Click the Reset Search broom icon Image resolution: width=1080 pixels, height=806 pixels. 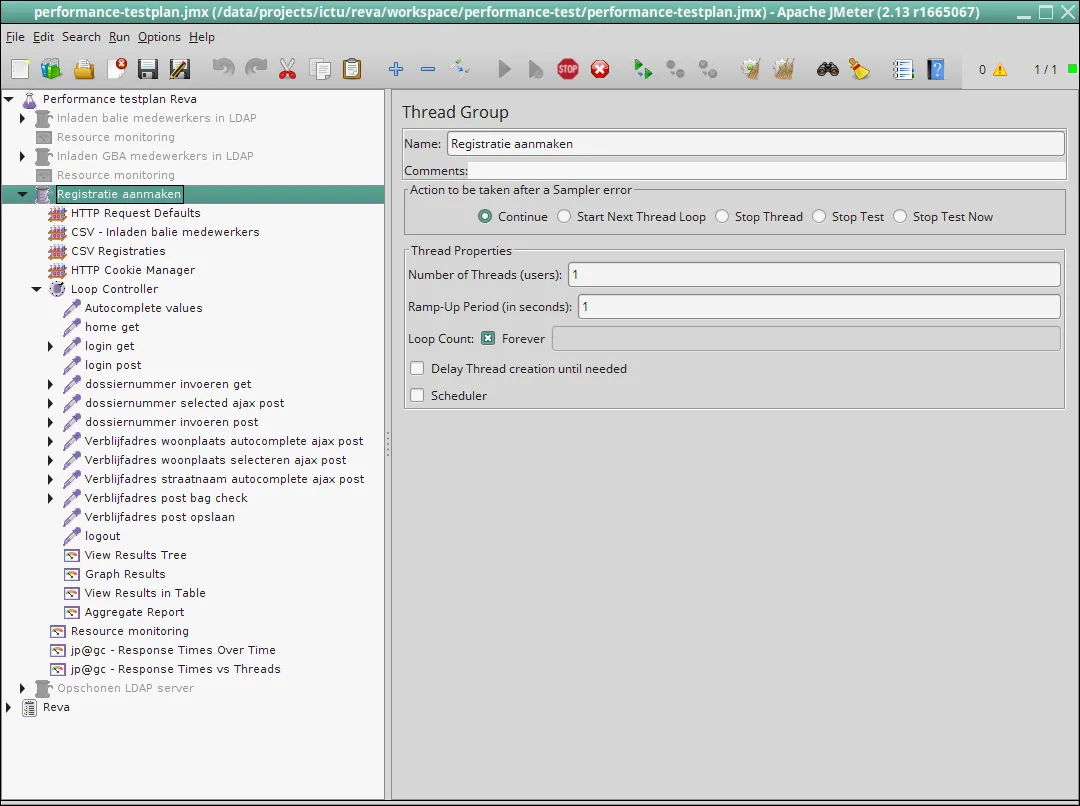(859, 69)
